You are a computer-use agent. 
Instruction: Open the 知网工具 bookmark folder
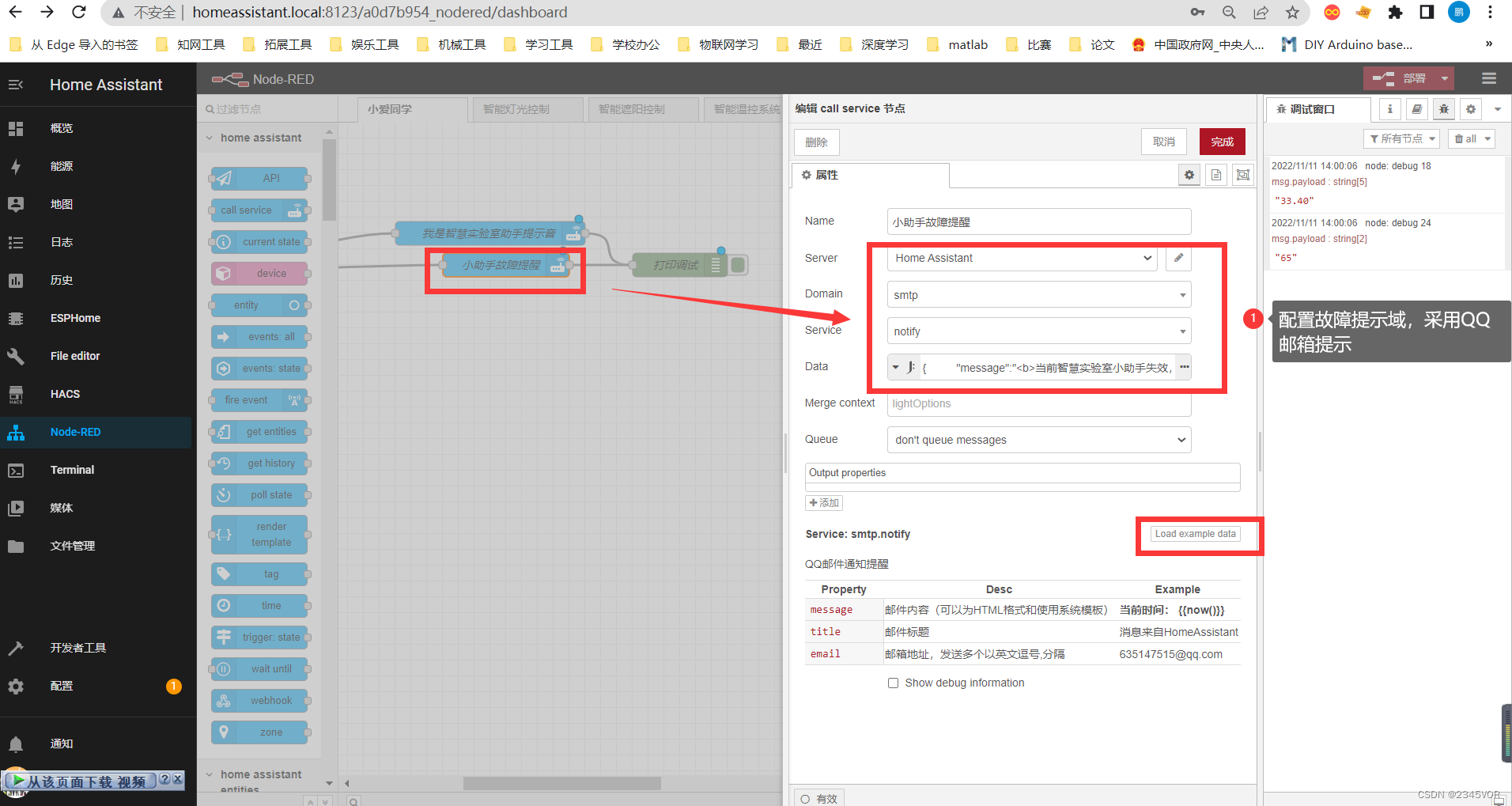tap(191, 44)
